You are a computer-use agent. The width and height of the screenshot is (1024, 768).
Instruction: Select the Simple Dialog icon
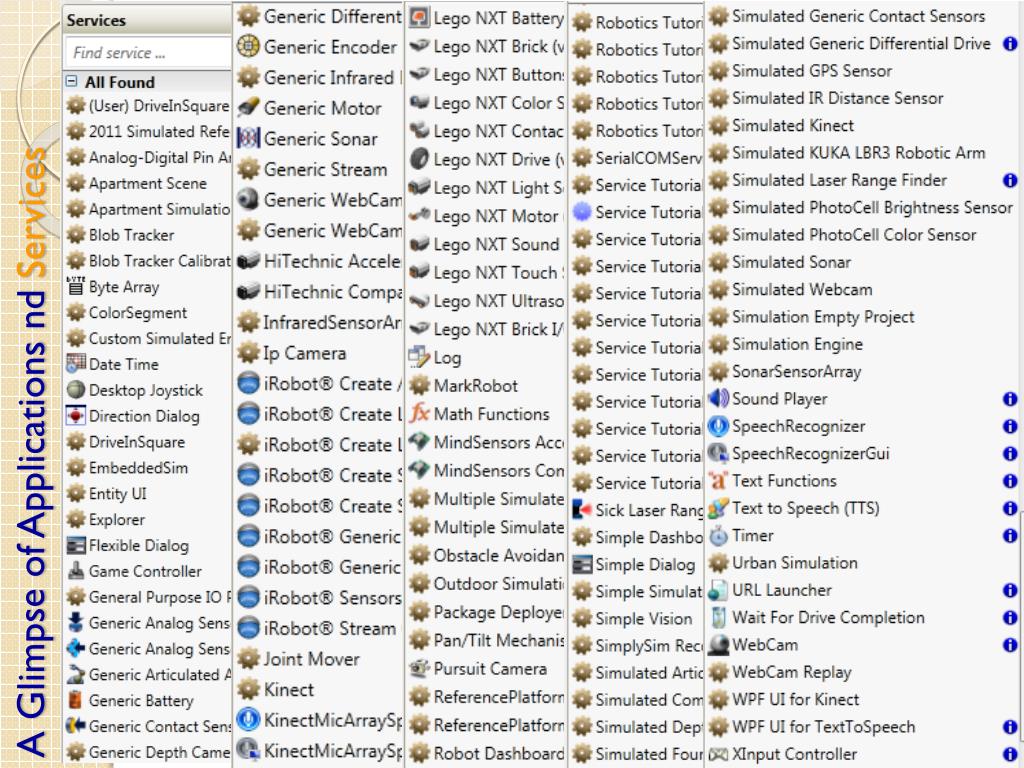click(x=581, y=564)
